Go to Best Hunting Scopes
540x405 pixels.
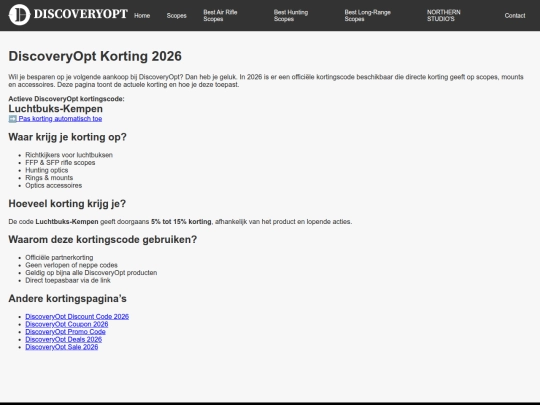(x=291, y=15)
